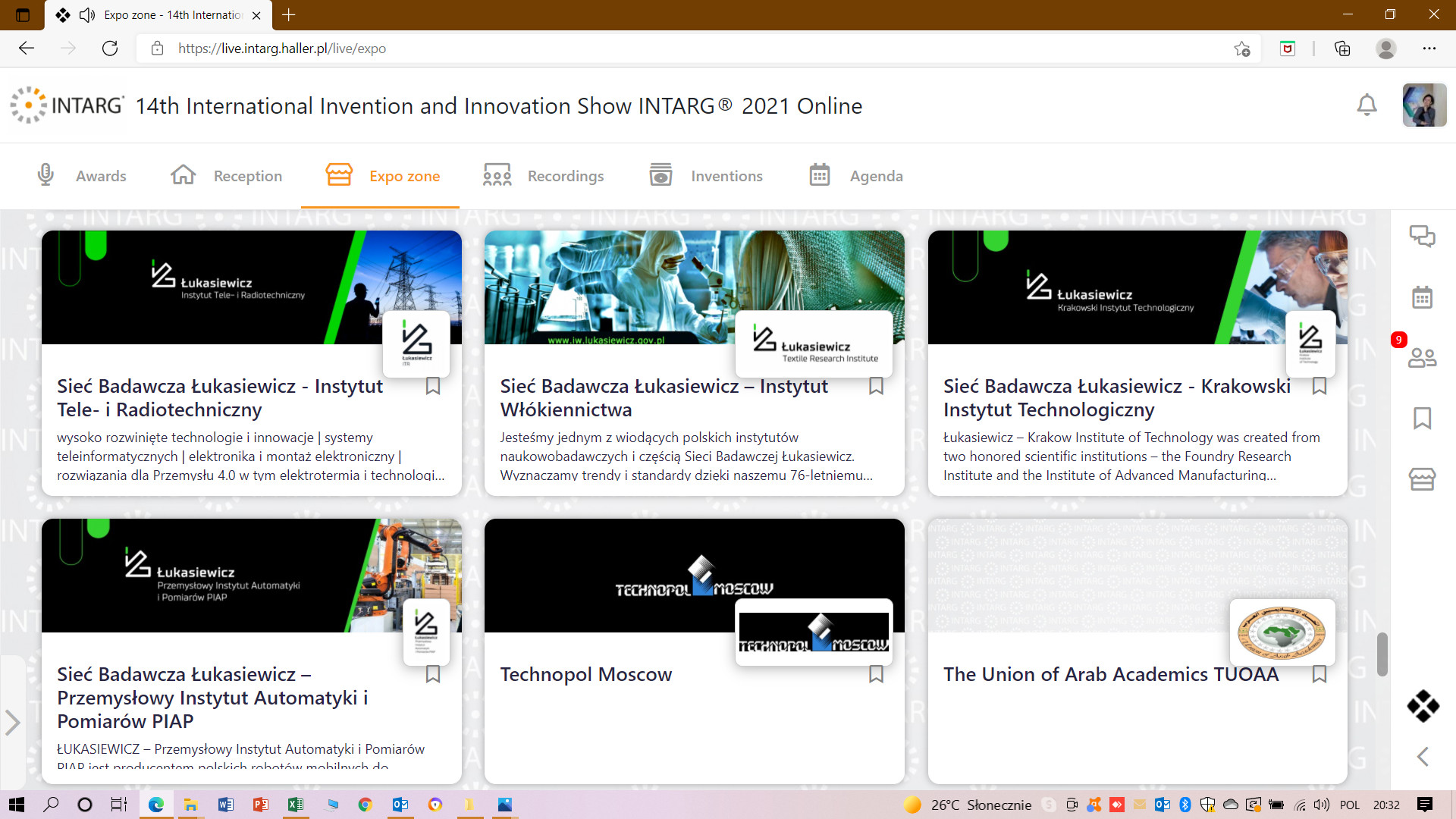Viewport: 1456px width, 819px height.
Task: Select the Expo zone tab
Action: click(382, 175)
